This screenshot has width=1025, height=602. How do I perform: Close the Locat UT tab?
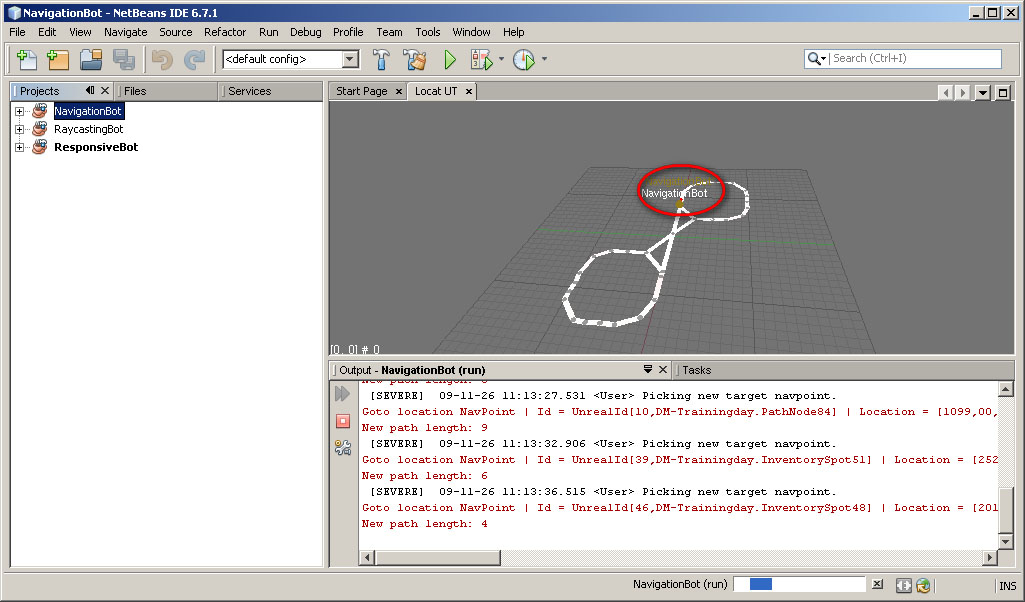[x=468, y=92]
